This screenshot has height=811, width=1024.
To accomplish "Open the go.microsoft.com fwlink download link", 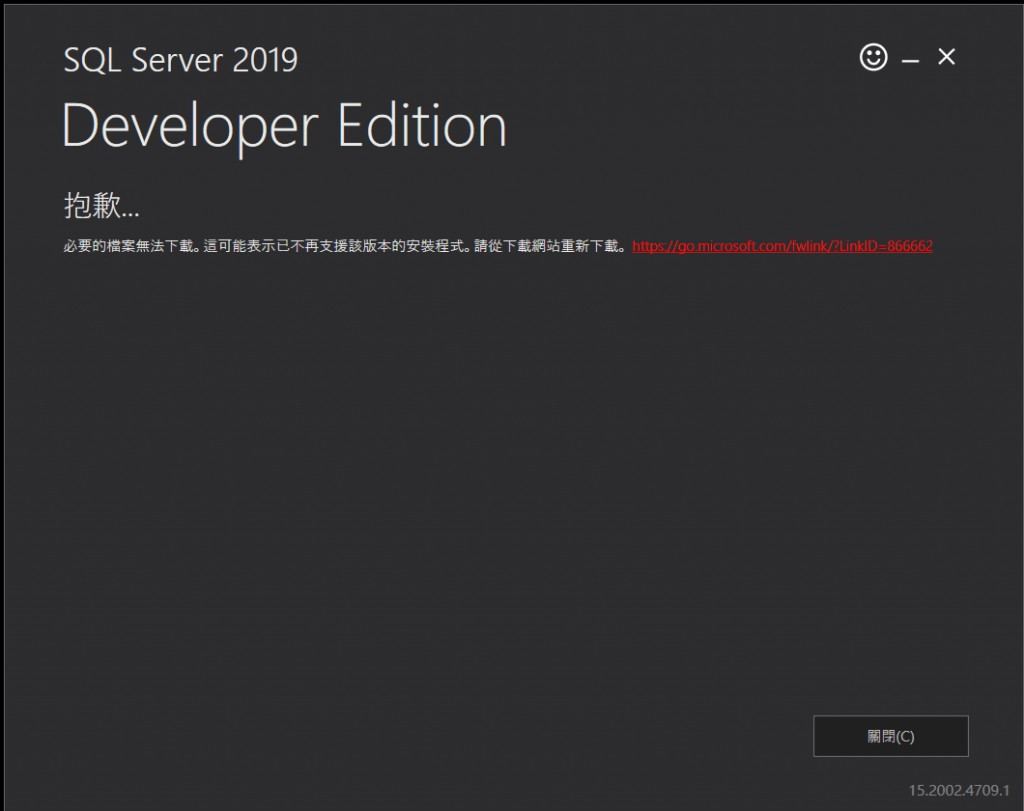I will tap(782, 246).
